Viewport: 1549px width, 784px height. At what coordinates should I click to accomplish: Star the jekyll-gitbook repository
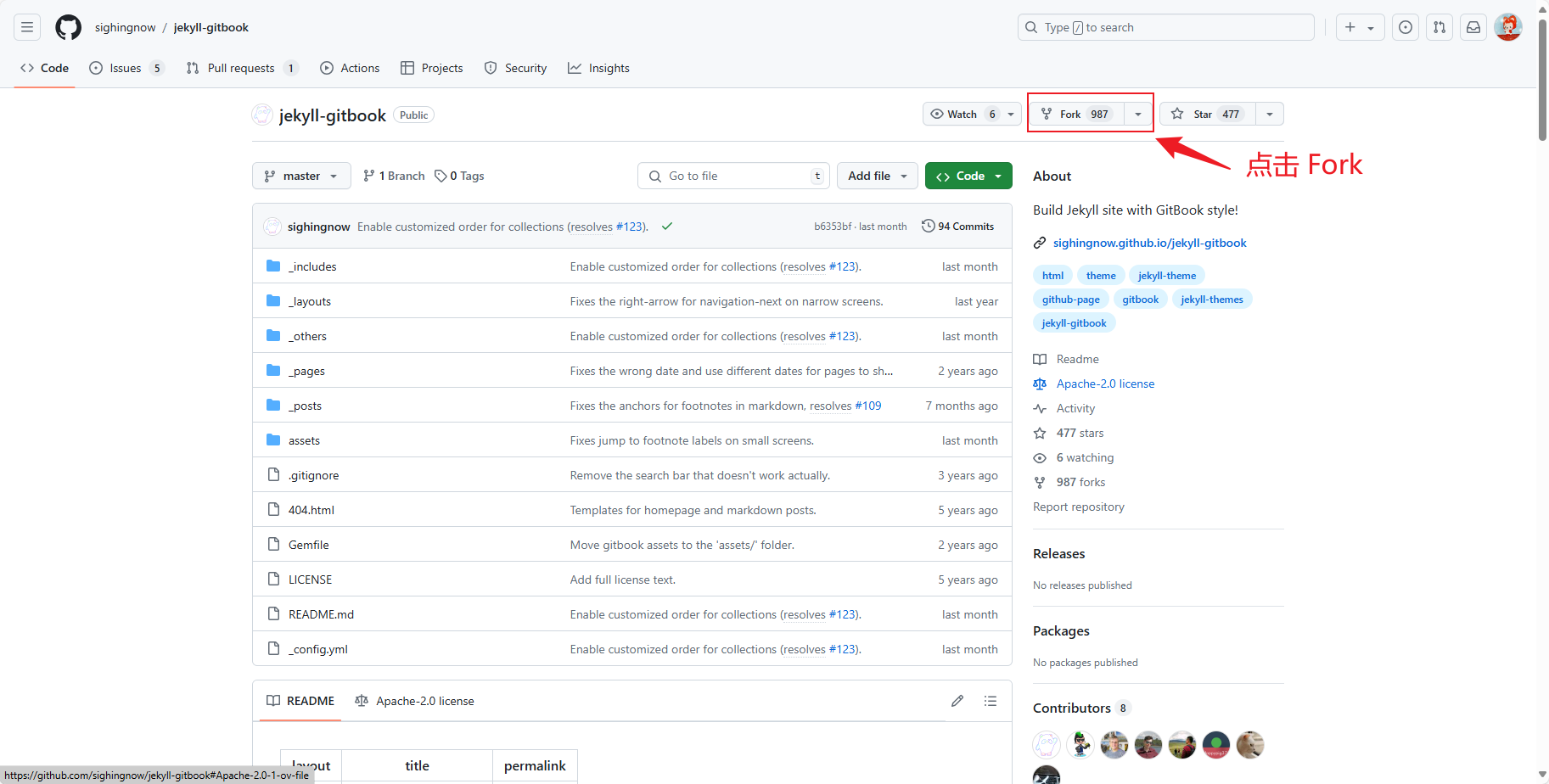[x=1207, y=114]
